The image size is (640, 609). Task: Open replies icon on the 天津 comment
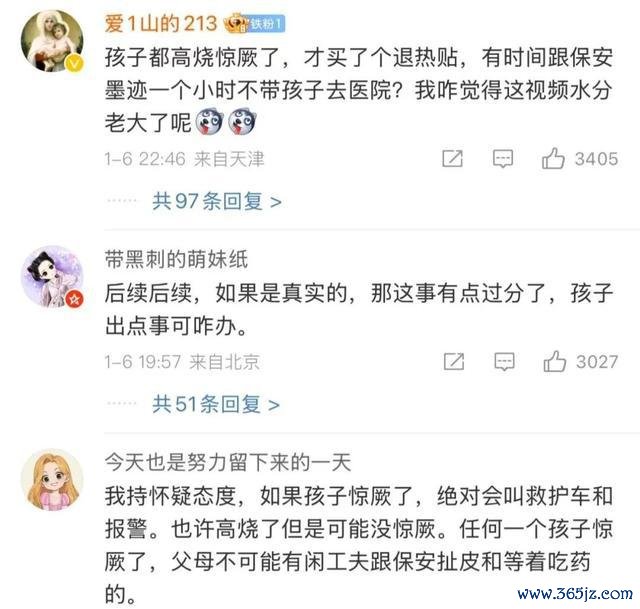click(503, 158)
